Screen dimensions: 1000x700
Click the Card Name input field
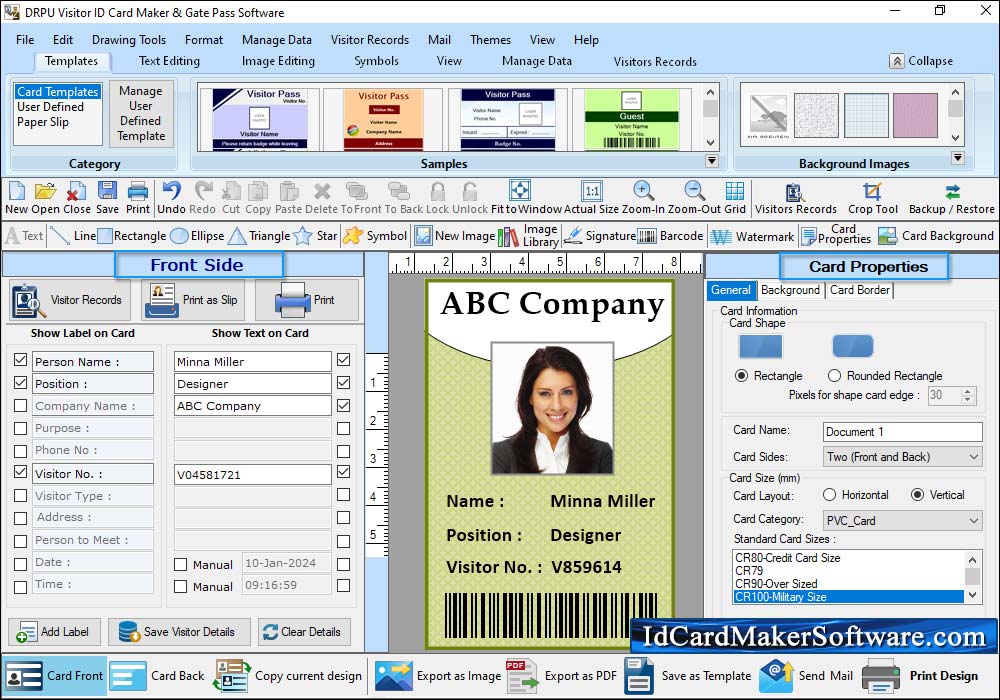[x=902, y=432]
